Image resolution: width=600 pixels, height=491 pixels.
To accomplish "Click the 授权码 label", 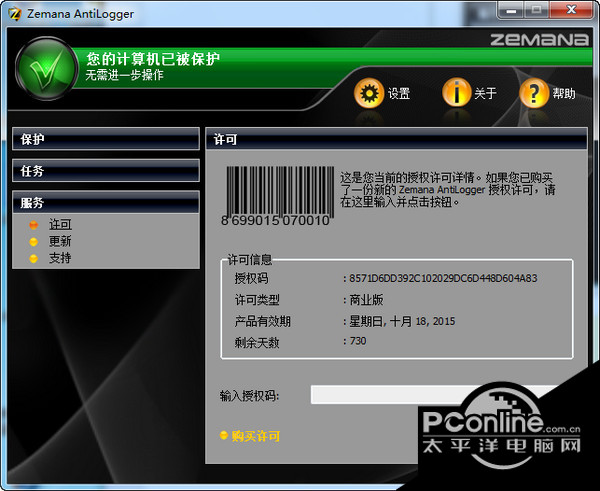I will pos(251,278).
